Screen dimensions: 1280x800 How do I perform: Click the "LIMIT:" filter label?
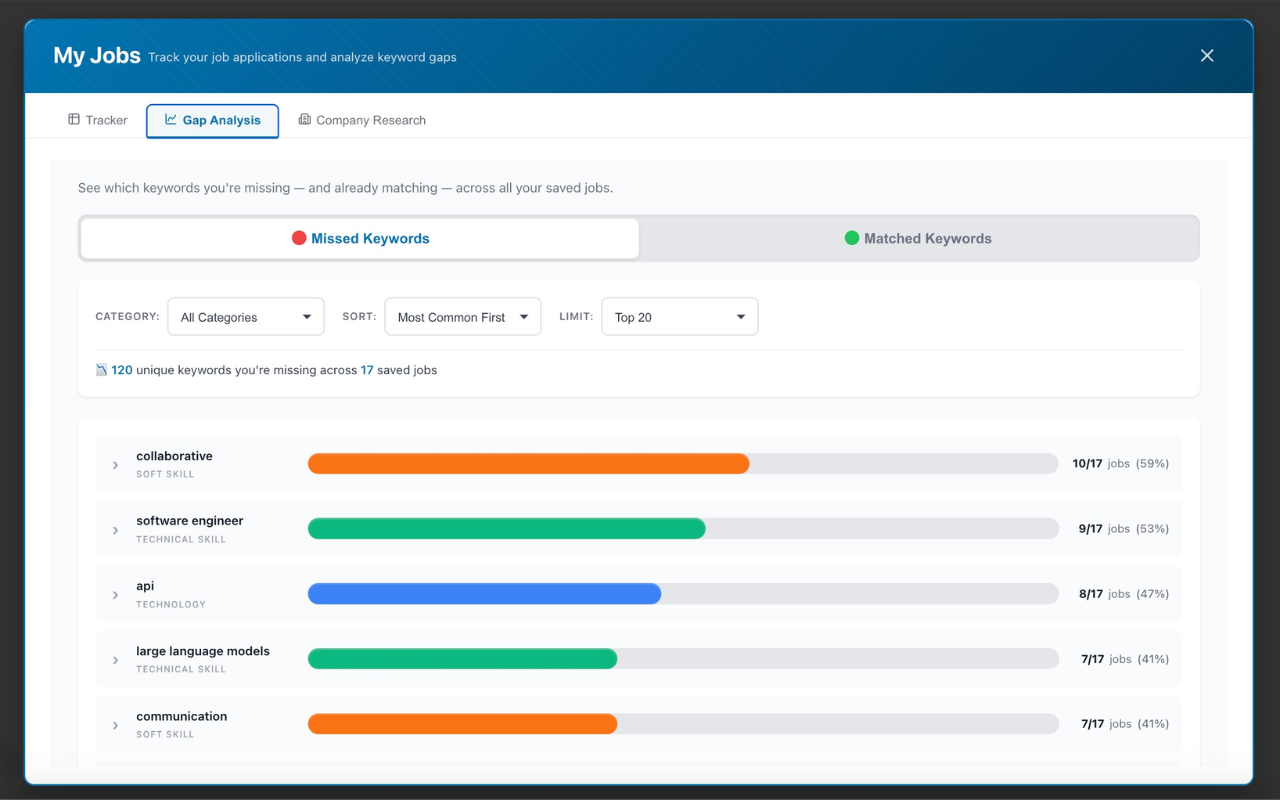(576, 316)
